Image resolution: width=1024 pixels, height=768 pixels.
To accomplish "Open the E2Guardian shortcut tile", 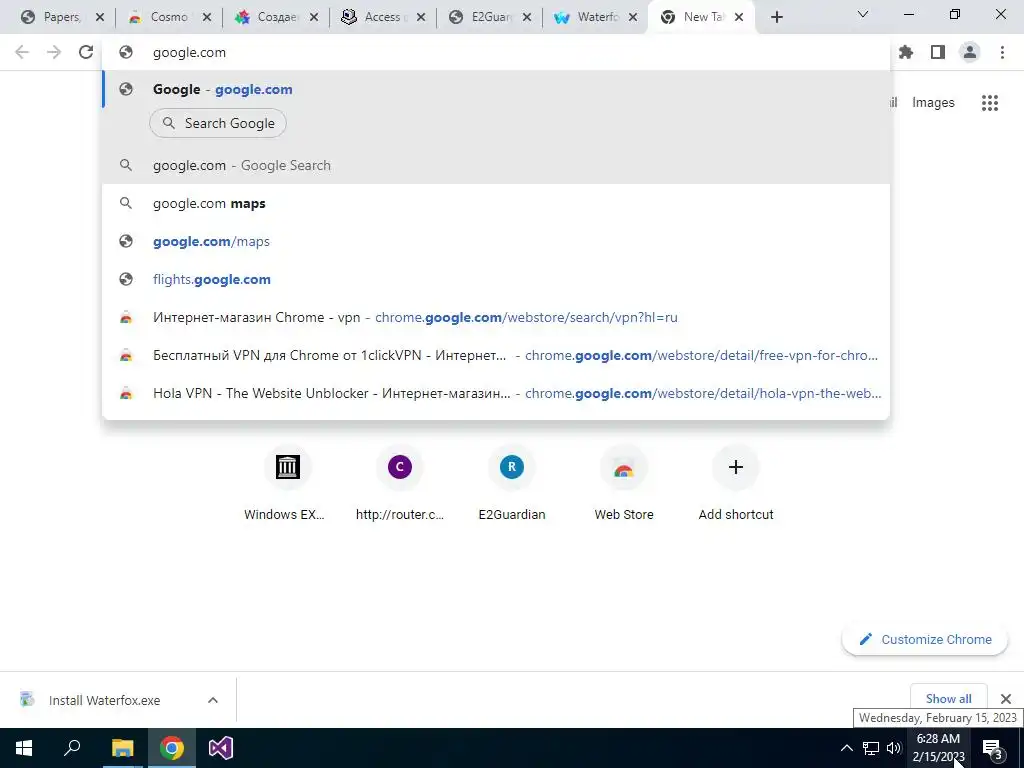I will [512, 484].
